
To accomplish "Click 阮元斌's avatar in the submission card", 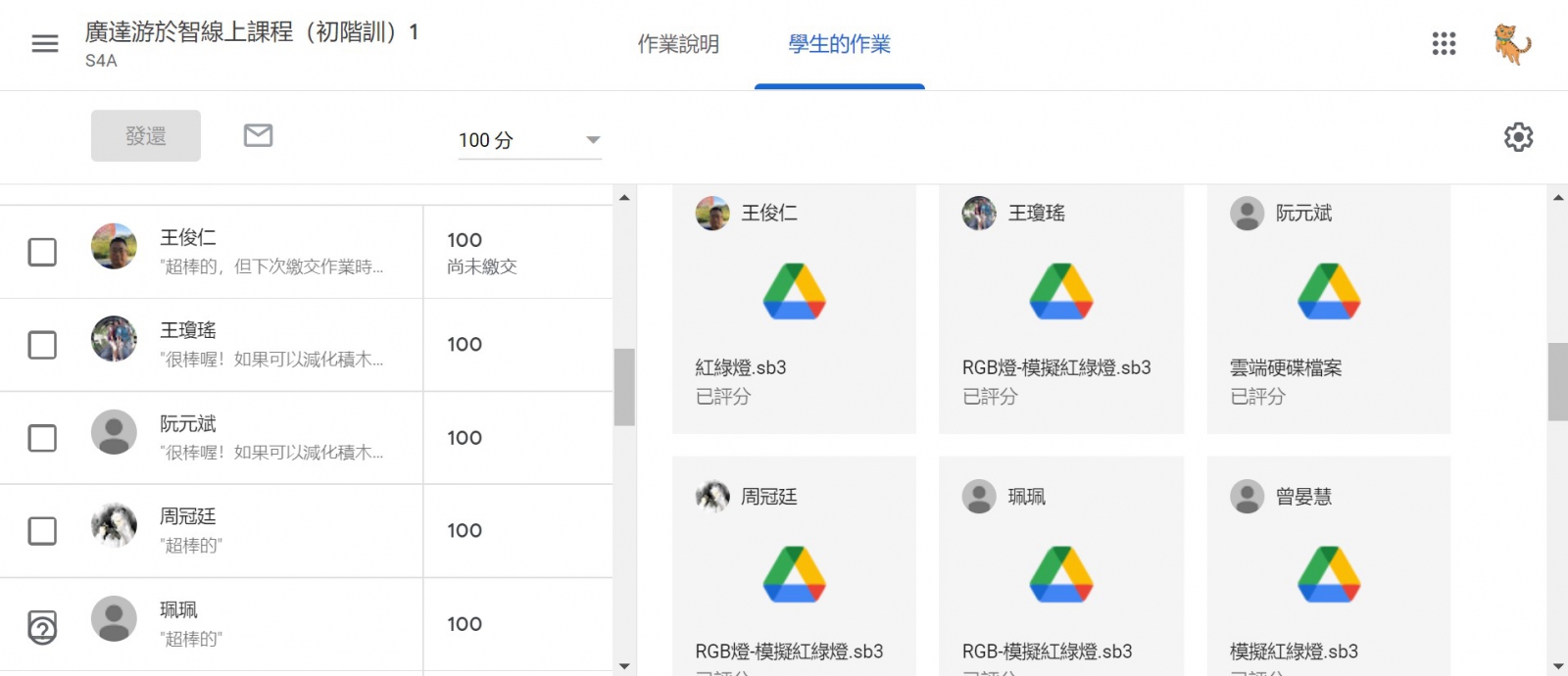I will click(x=1248, y=213).
